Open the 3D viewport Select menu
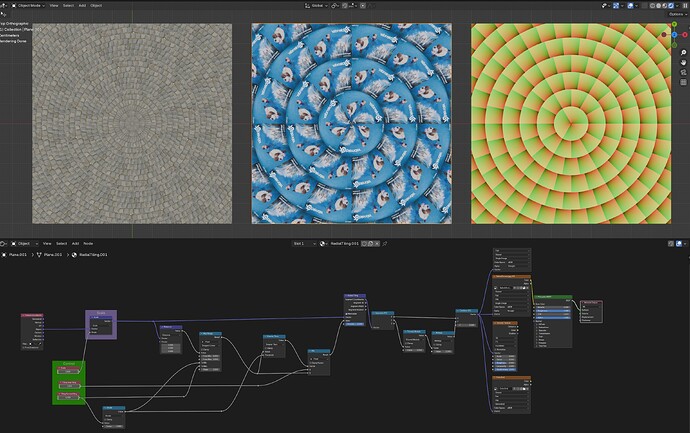 [x=68, y=6]
